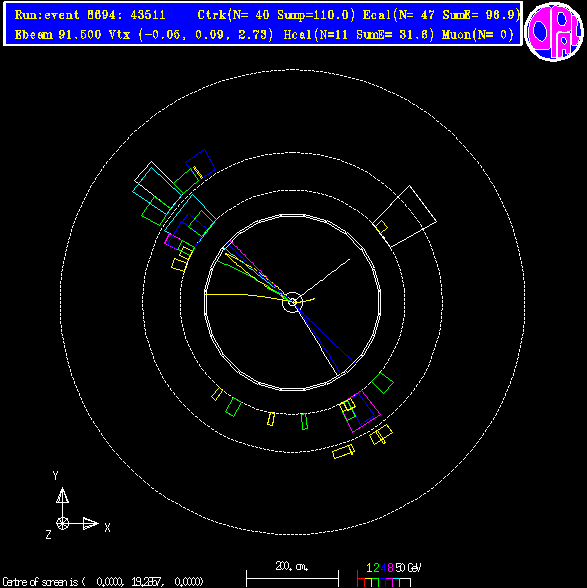Click the Ecal(N= 47 SumE= 98.9) header text
This screenshot has width=587, height=588.
(x=441, y=15)
